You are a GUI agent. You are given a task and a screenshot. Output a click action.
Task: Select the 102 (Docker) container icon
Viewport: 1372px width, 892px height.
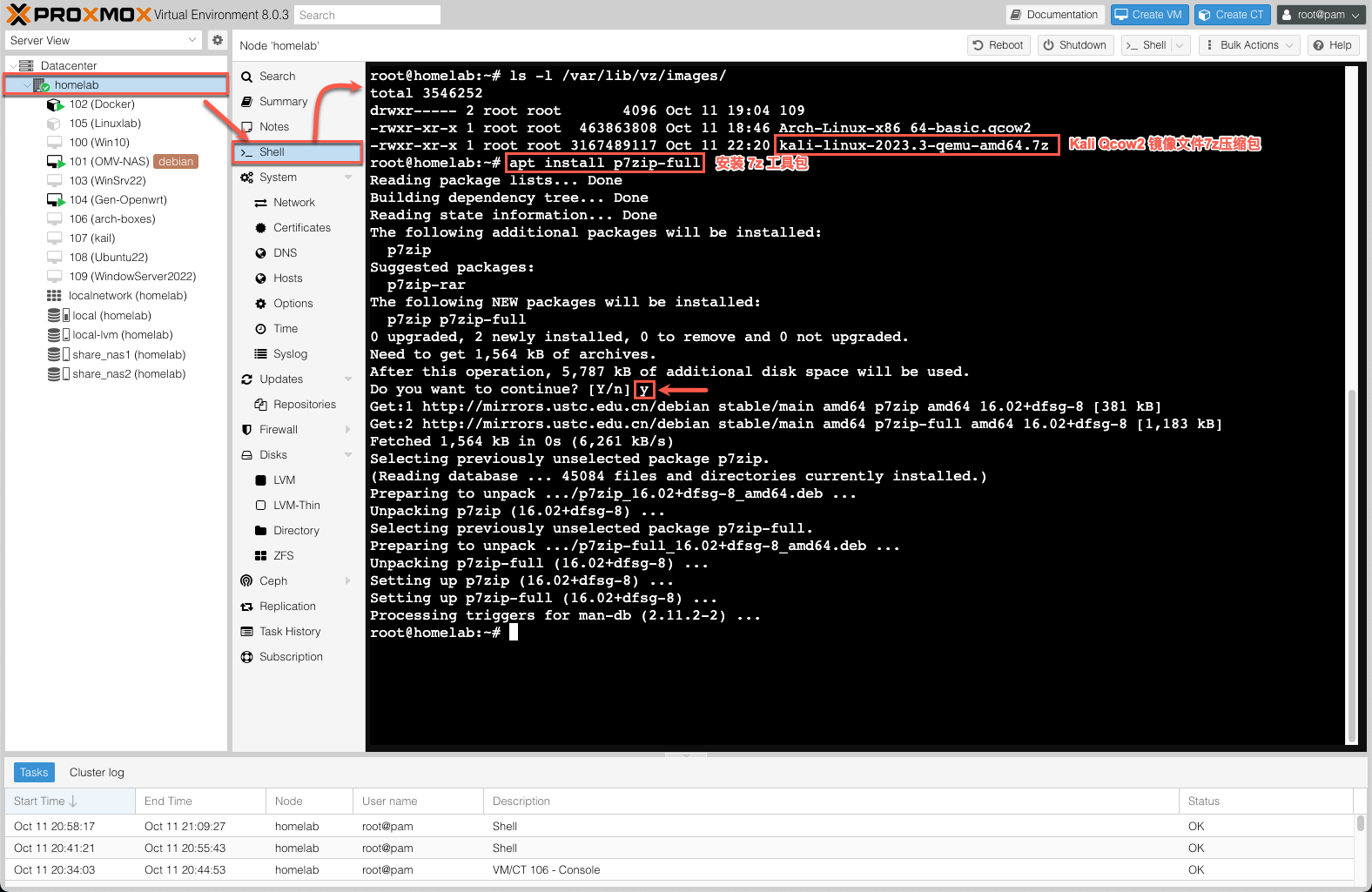(x=55, y=104)
